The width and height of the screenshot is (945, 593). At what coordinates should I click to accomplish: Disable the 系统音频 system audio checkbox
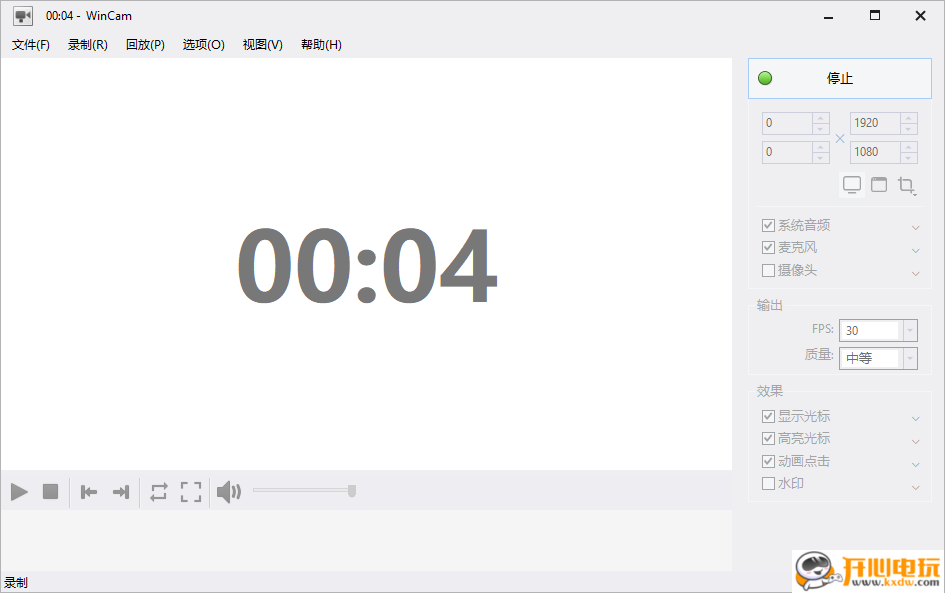[x=768, y=224]
